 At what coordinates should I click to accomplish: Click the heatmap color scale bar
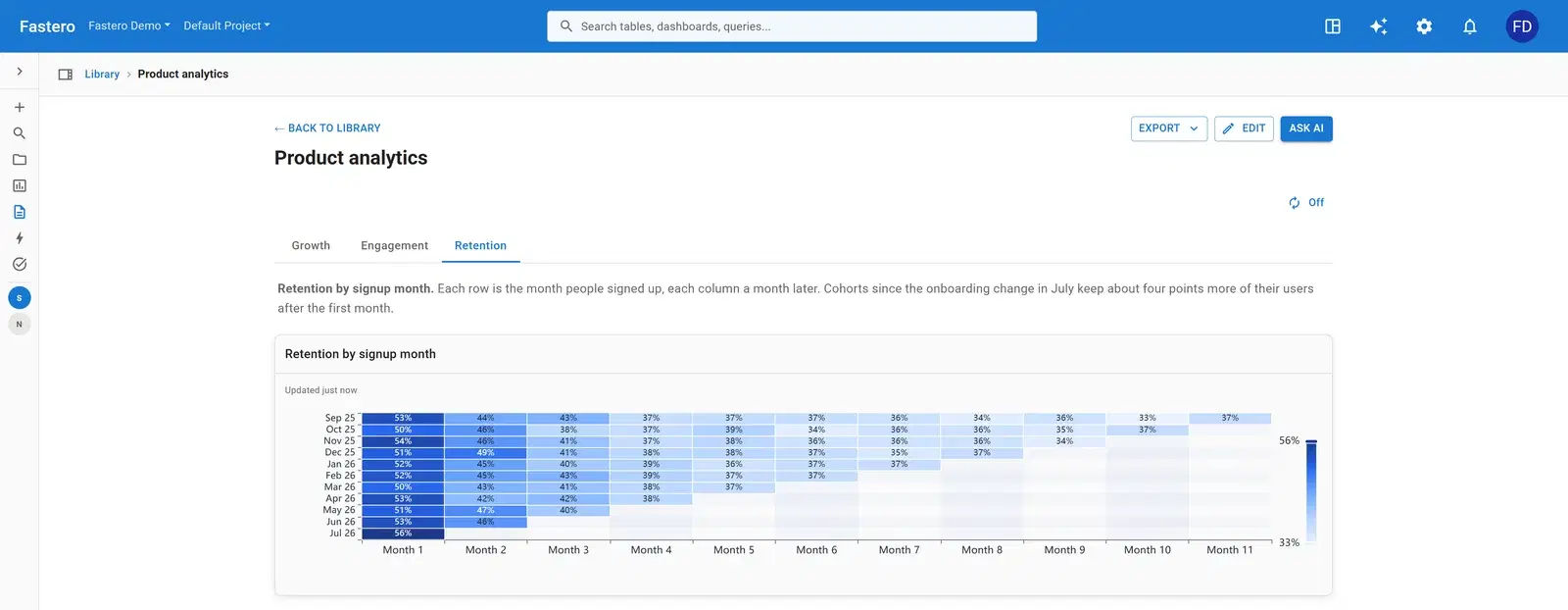pyautogui.click(x=1311, y=491)
